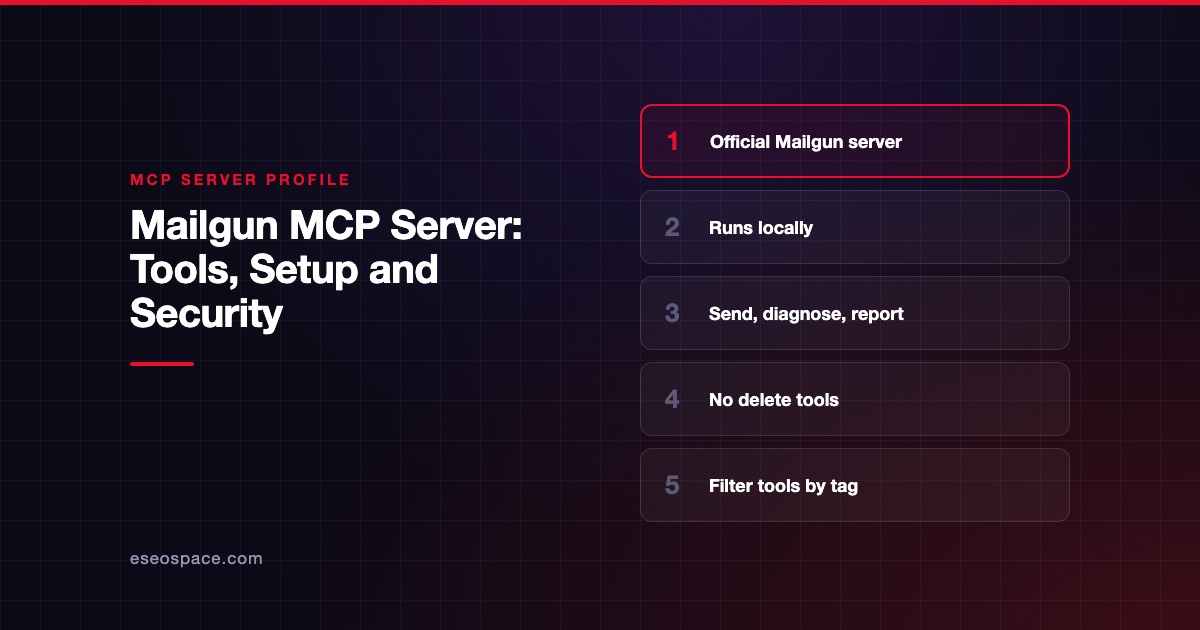
Task: Click the eseospace.com site text
Action: [x=196, y=559]
